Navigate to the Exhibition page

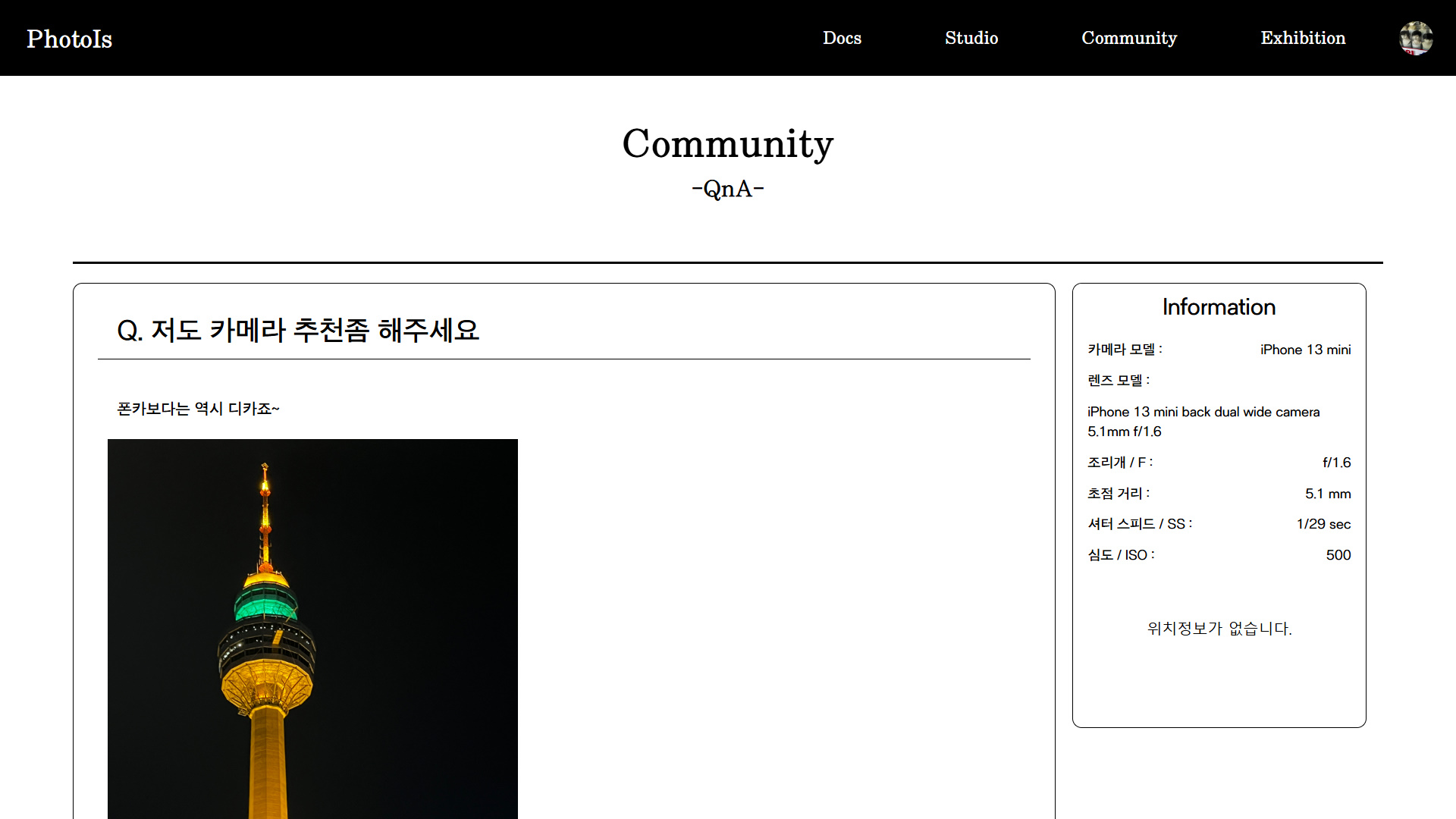[1302, 38]
